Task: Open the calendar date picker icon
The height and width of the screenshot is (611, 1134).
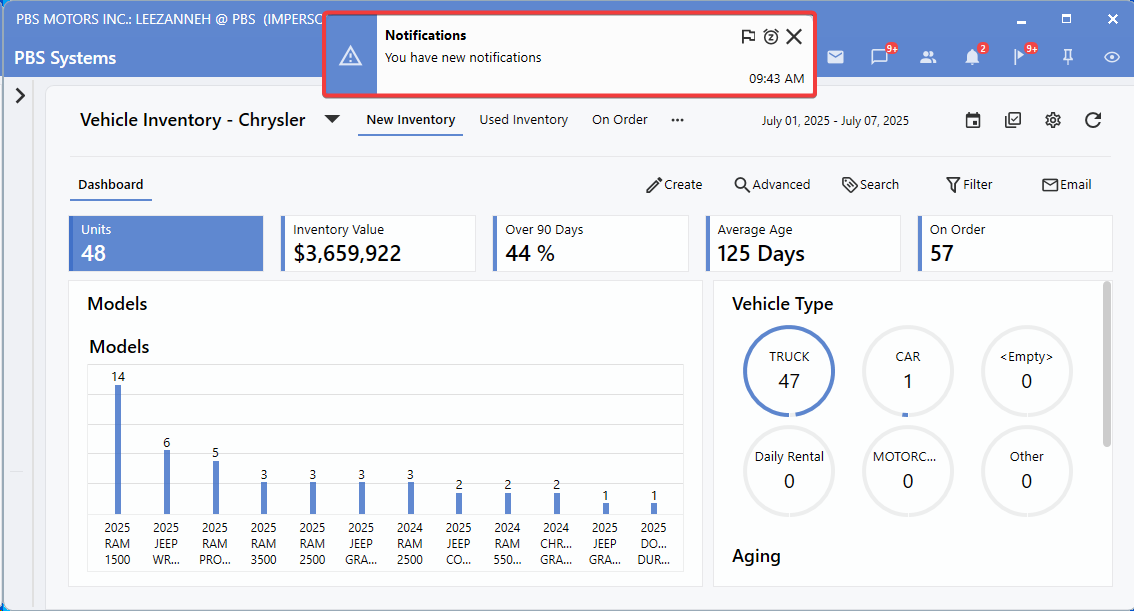Action: click(973, 120)
